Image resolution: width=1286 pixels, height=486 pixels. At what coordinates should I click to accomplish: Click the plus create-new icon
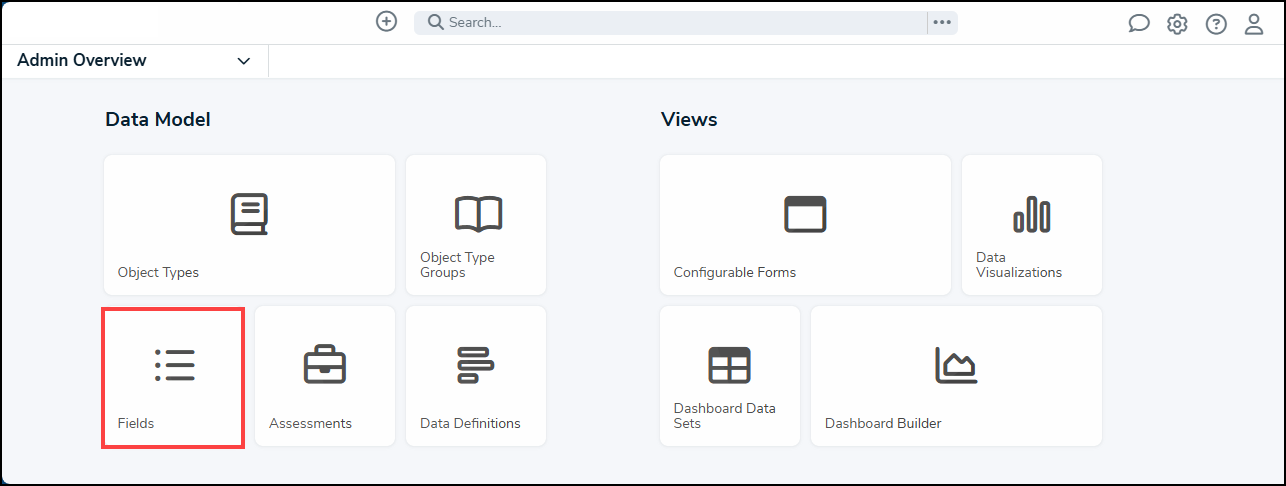[x=386, y=22]
